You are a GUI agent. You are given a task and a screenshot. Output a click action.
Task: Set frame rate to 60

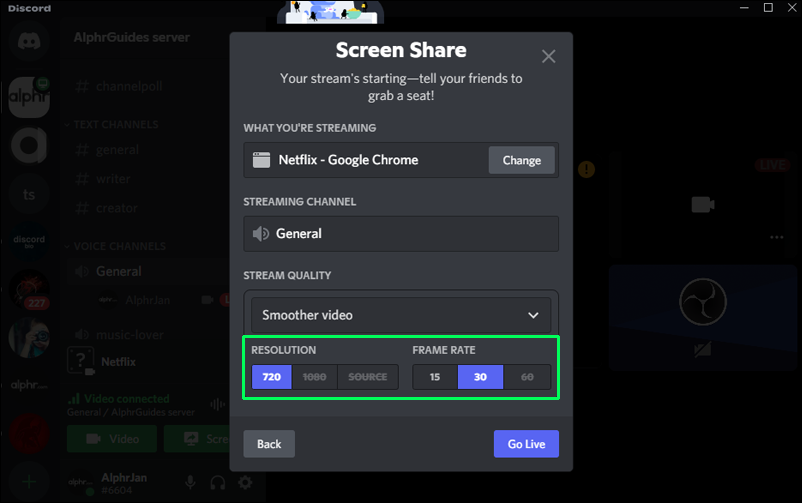pyautogui.click(x=527, y=377)
